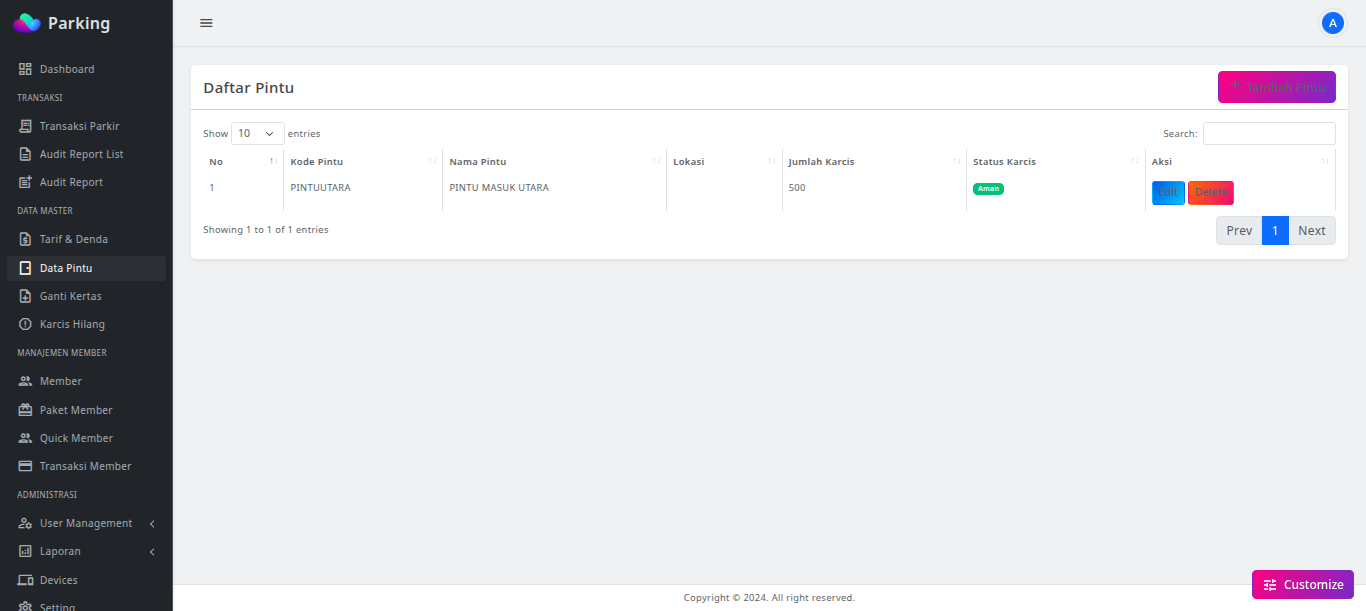Click the Parking logo icon
This screenshot has height=611, width=1366.
(x=27, y=23)
